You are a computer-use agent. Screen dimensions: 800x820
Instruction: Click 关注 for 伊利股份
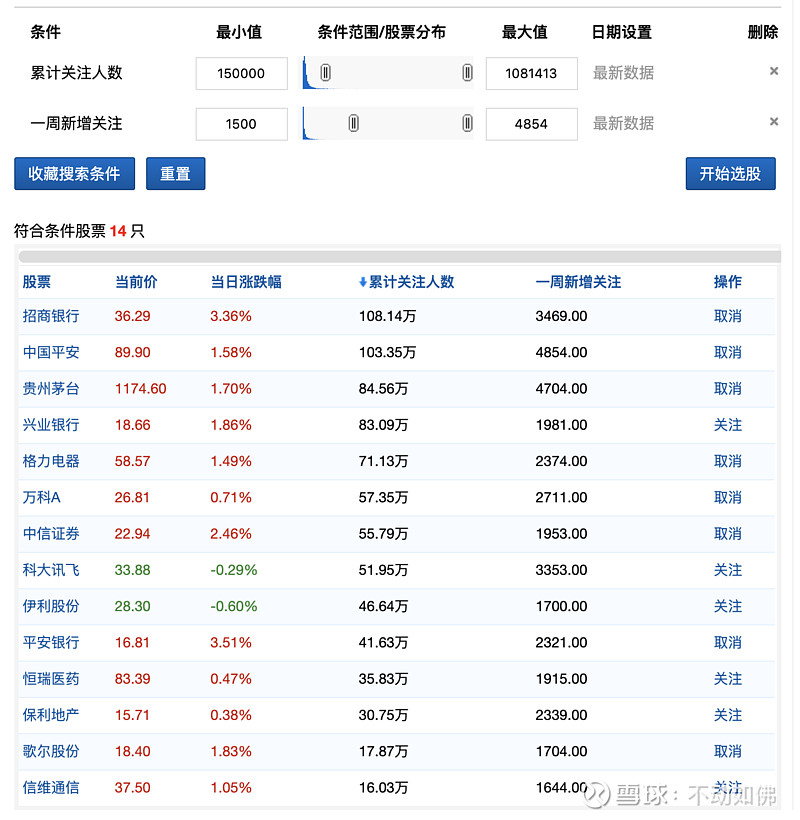(728, 606)
